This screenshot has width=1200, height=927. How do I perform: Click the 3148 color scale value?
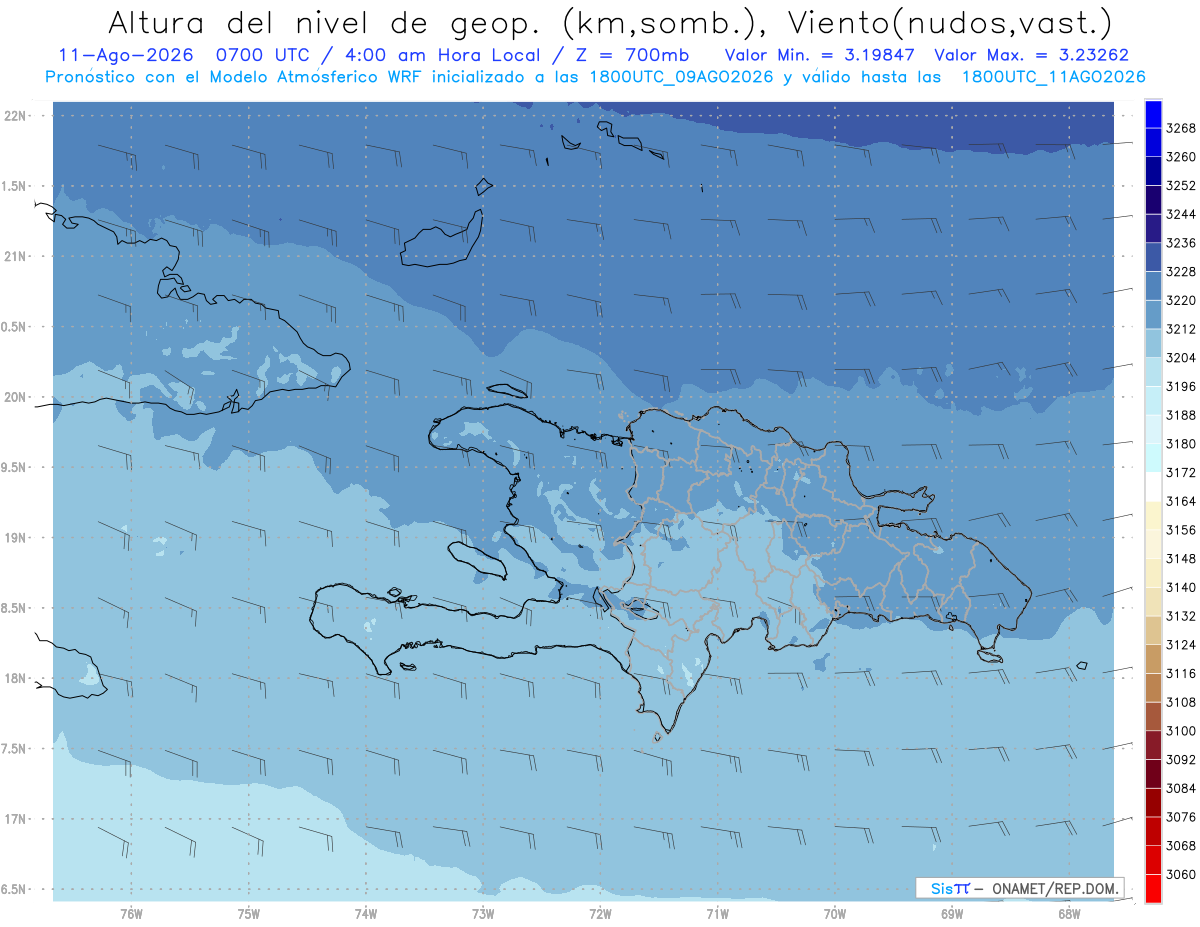(x=1181, y=559)
